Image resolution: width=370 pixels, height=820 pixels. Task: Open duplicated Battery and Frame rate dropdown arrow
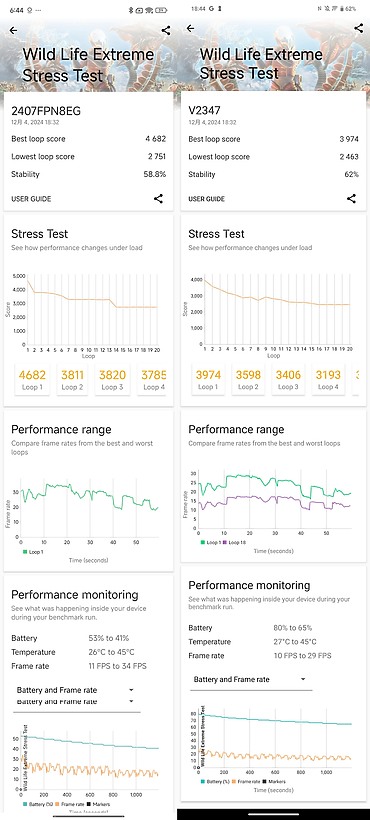[x=131, y=701]
